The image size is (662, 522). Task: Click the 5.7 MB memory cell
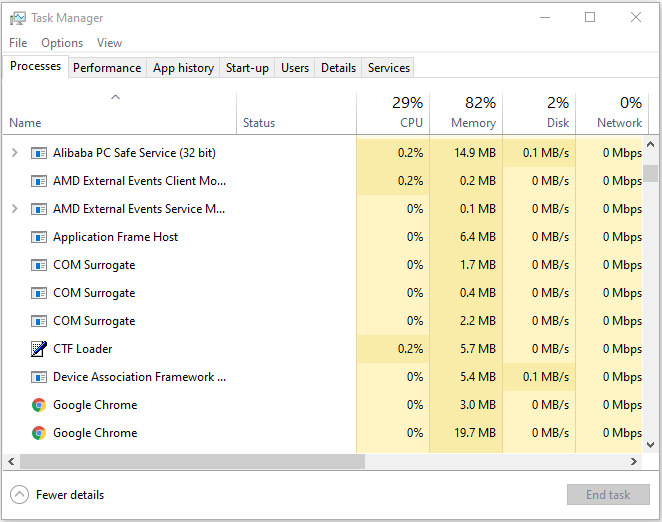click(466, 349)
